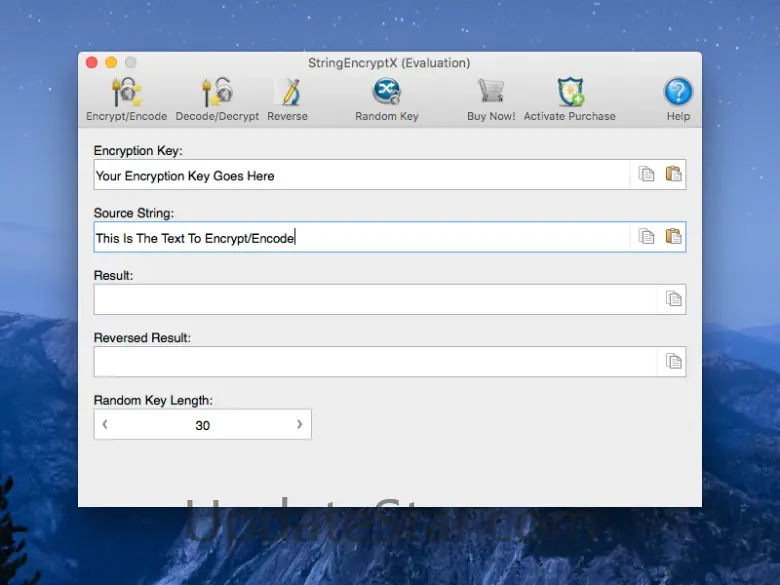Viewport: 780px width, 585px height.
Task: Click the Activate Purchase shield icon
Action: (570, 92)
